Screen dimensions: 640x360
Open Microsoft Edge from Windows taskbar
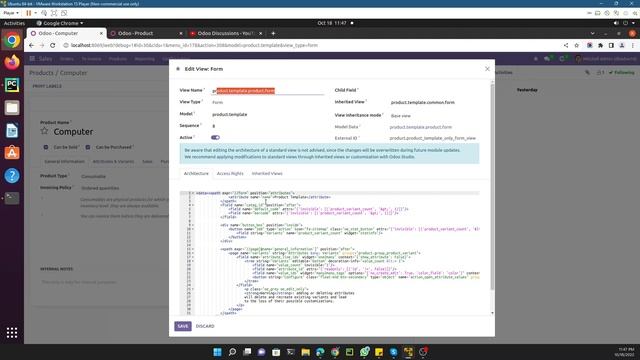[320, 352]
